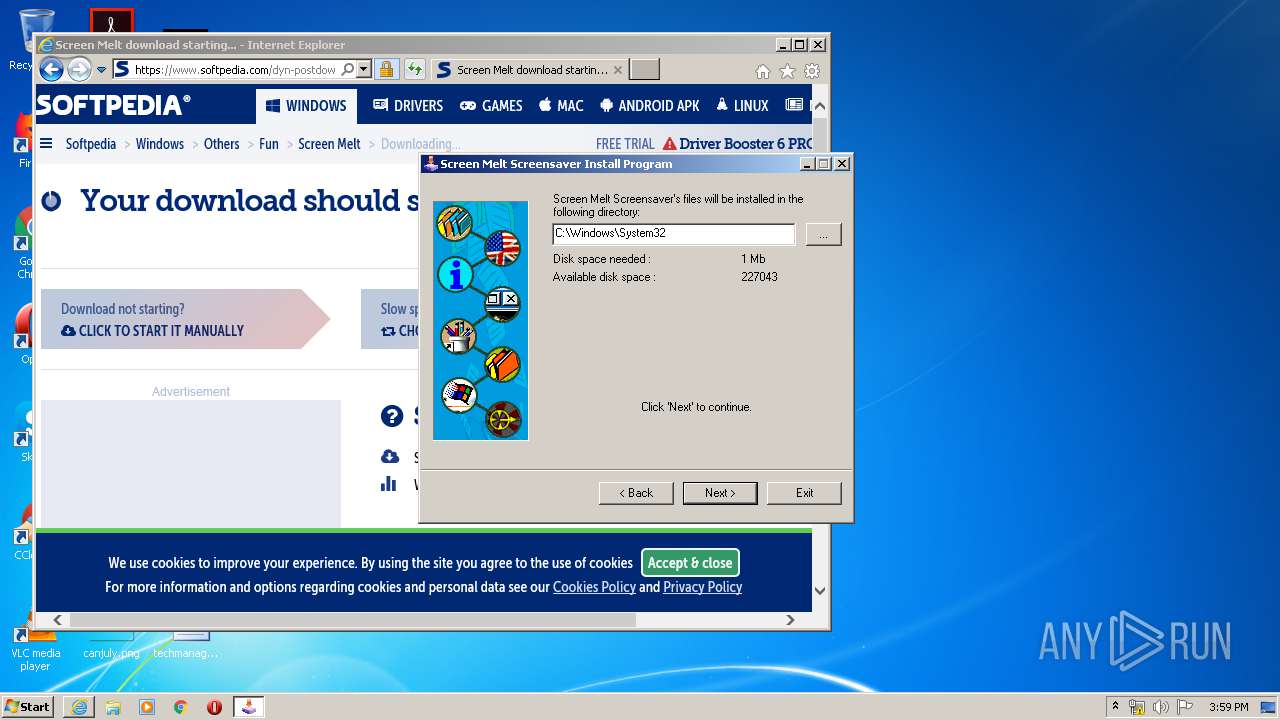Click the installer's decorative wizard image

point(480,321)
